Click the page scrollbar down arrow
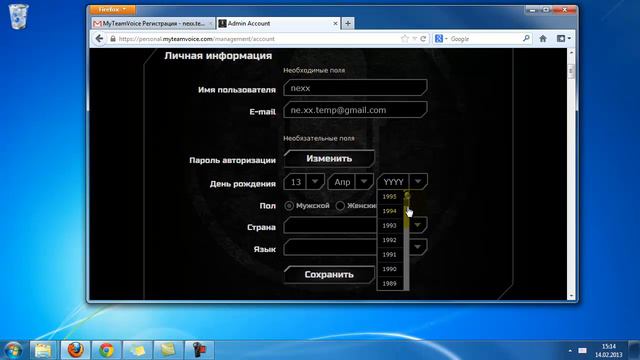This screenshot has width=640, height=360. click(x=571, y=296)
